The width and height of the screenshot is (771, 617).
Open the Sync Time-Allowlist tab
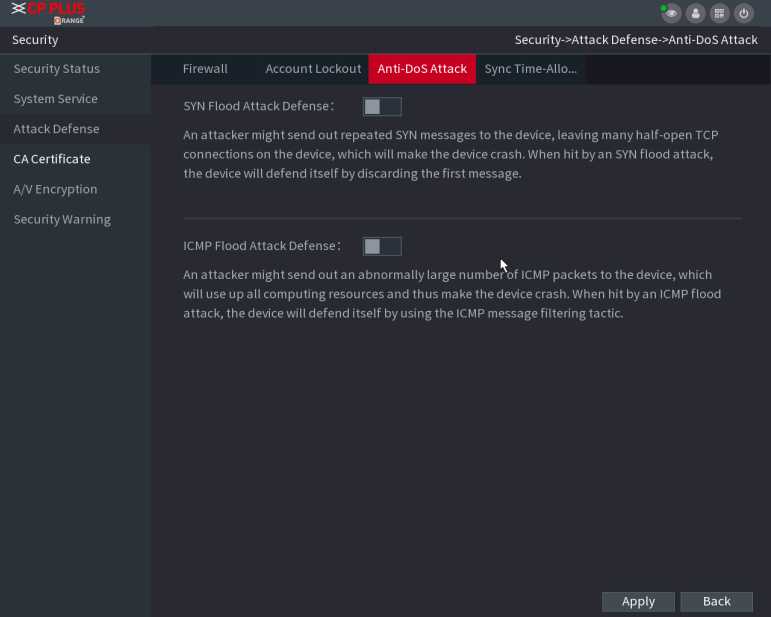[x=530, y=69]
